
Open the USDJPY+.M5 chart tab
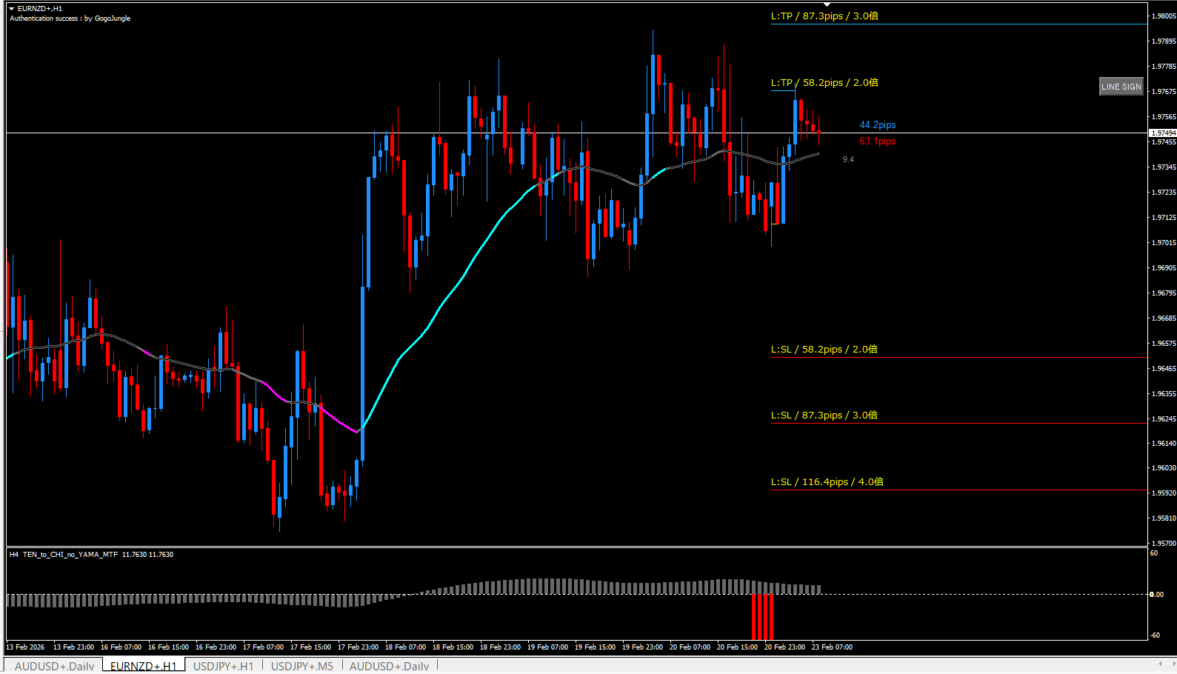[x=302, y=666]
